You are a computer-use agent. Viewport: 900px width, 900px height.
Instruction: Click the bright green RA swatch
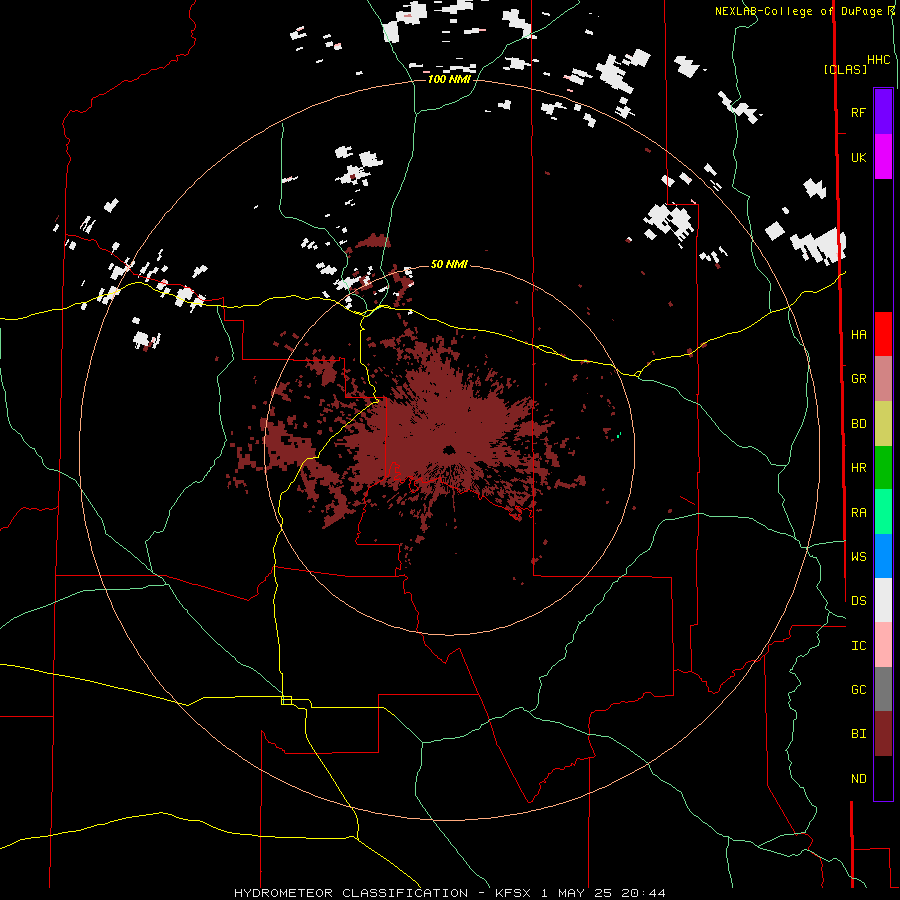[x=883, y=512]
